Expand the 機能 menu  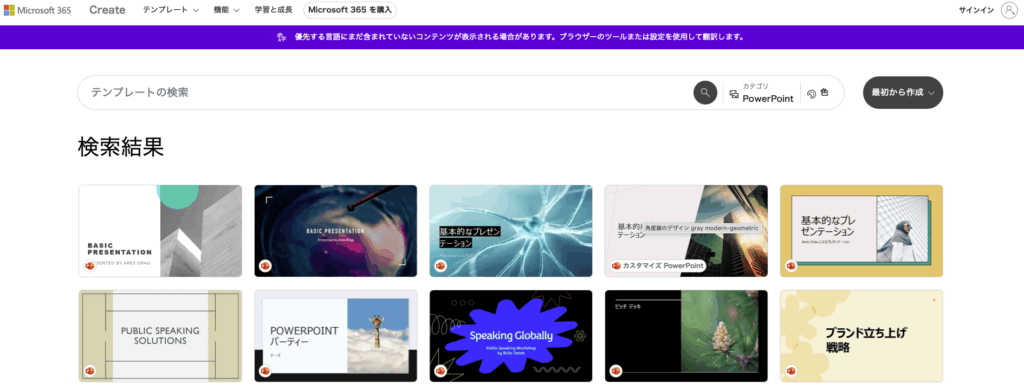click(227, 10)
